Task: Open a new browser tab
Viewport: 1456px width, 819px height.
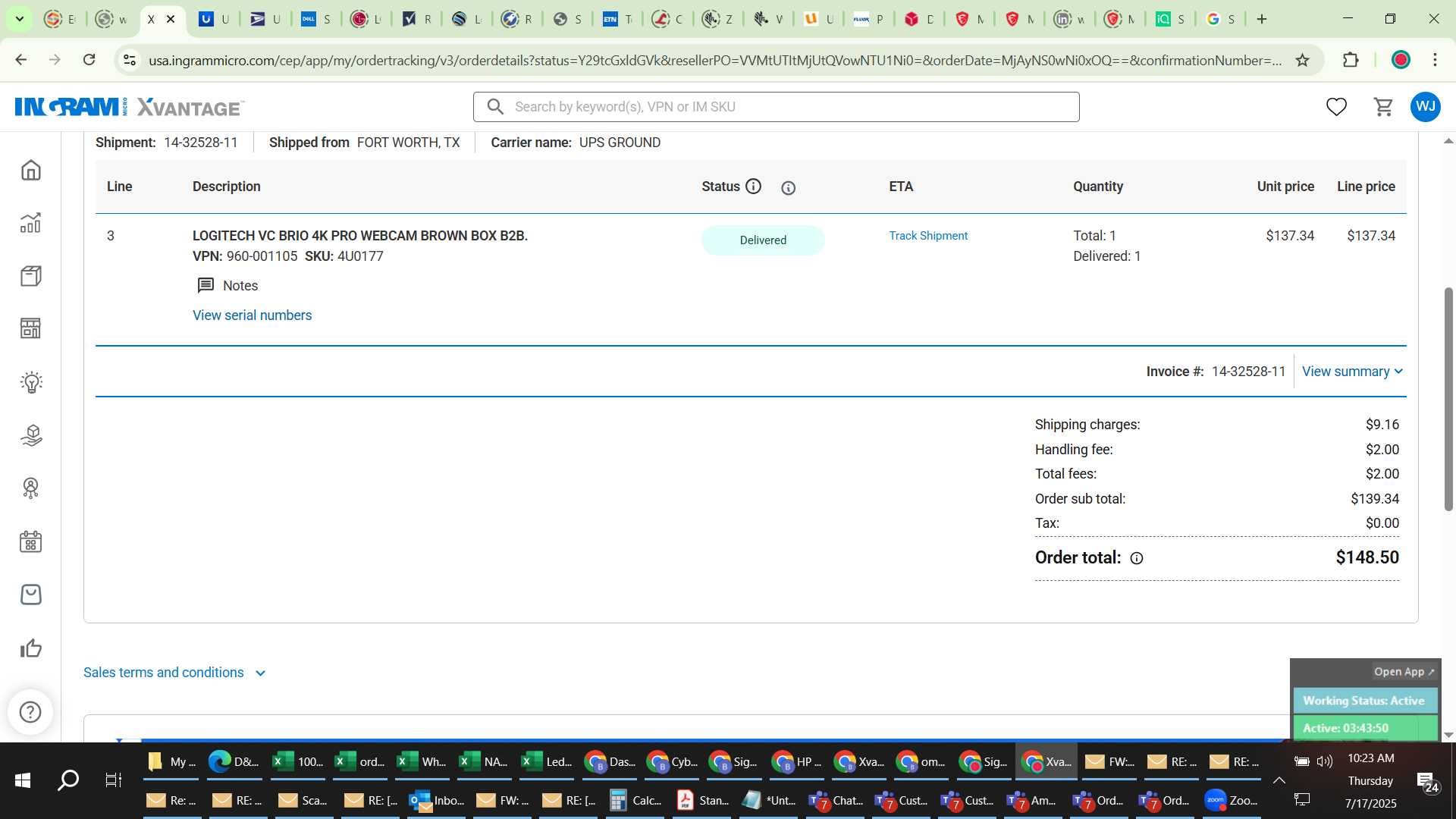Action: 1262,19
